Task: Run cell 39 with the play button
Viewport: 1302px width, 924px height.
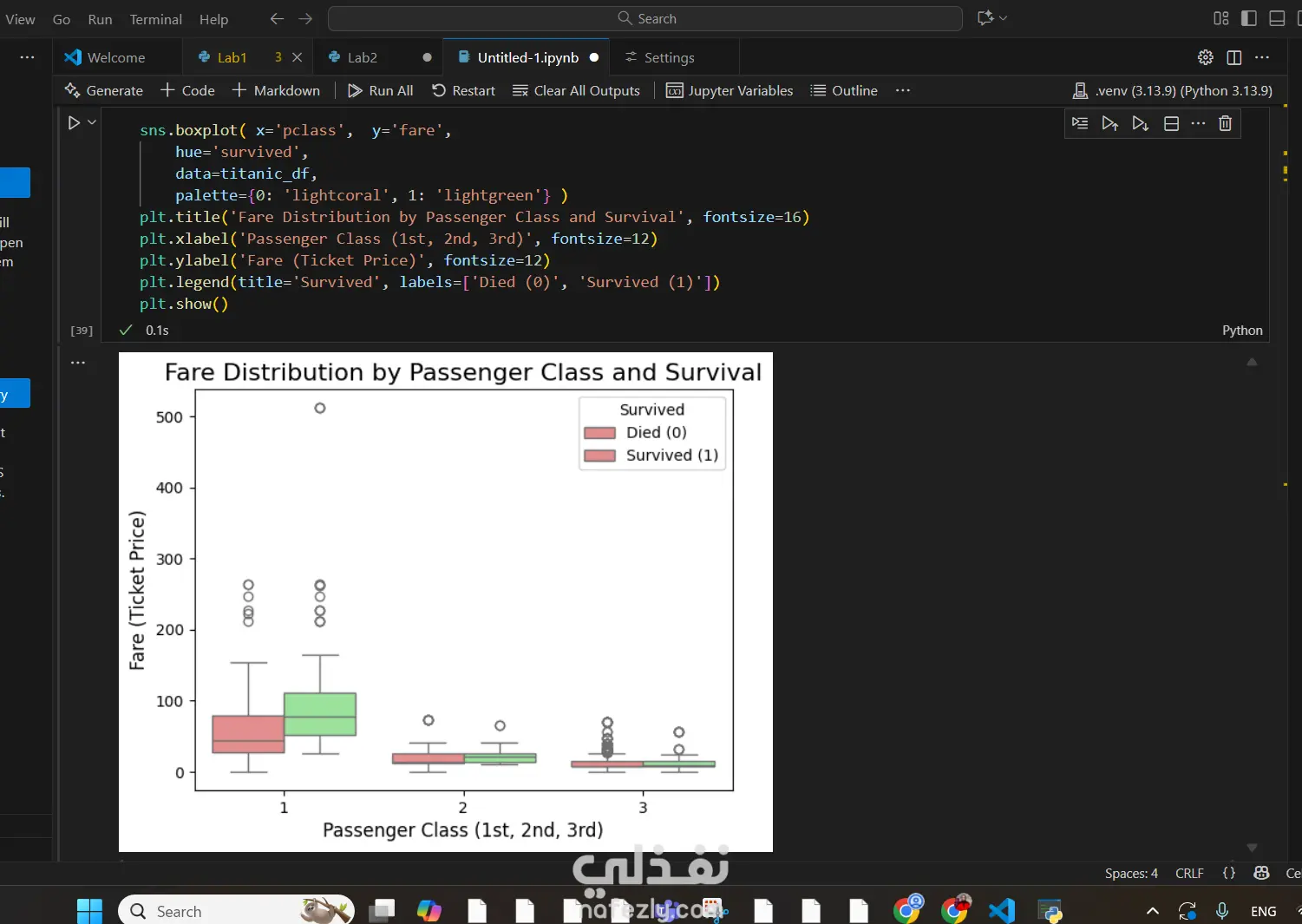Action: click(75, 123)
